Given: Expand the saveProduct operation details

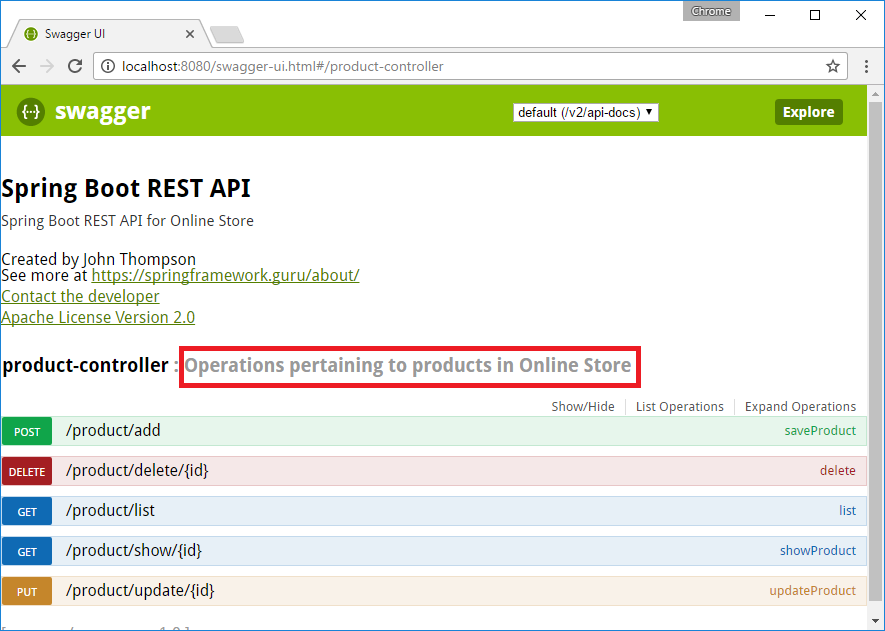Looking at the screenshot, I should pos(820,430).
